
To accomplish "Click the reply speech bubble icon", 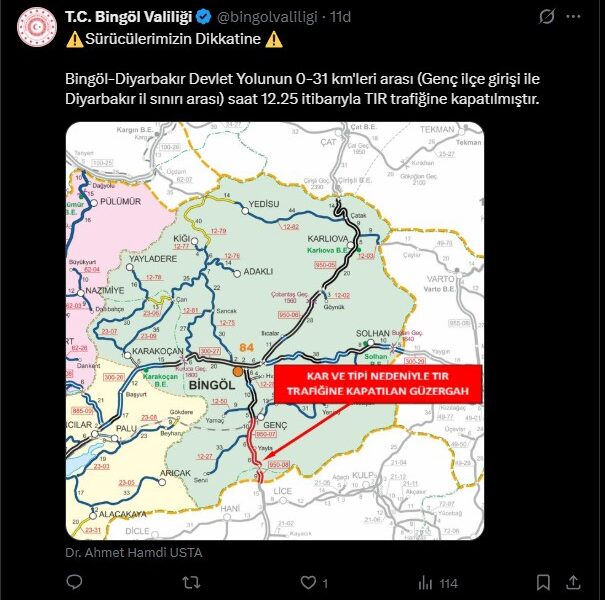I will tap(74, 582).
